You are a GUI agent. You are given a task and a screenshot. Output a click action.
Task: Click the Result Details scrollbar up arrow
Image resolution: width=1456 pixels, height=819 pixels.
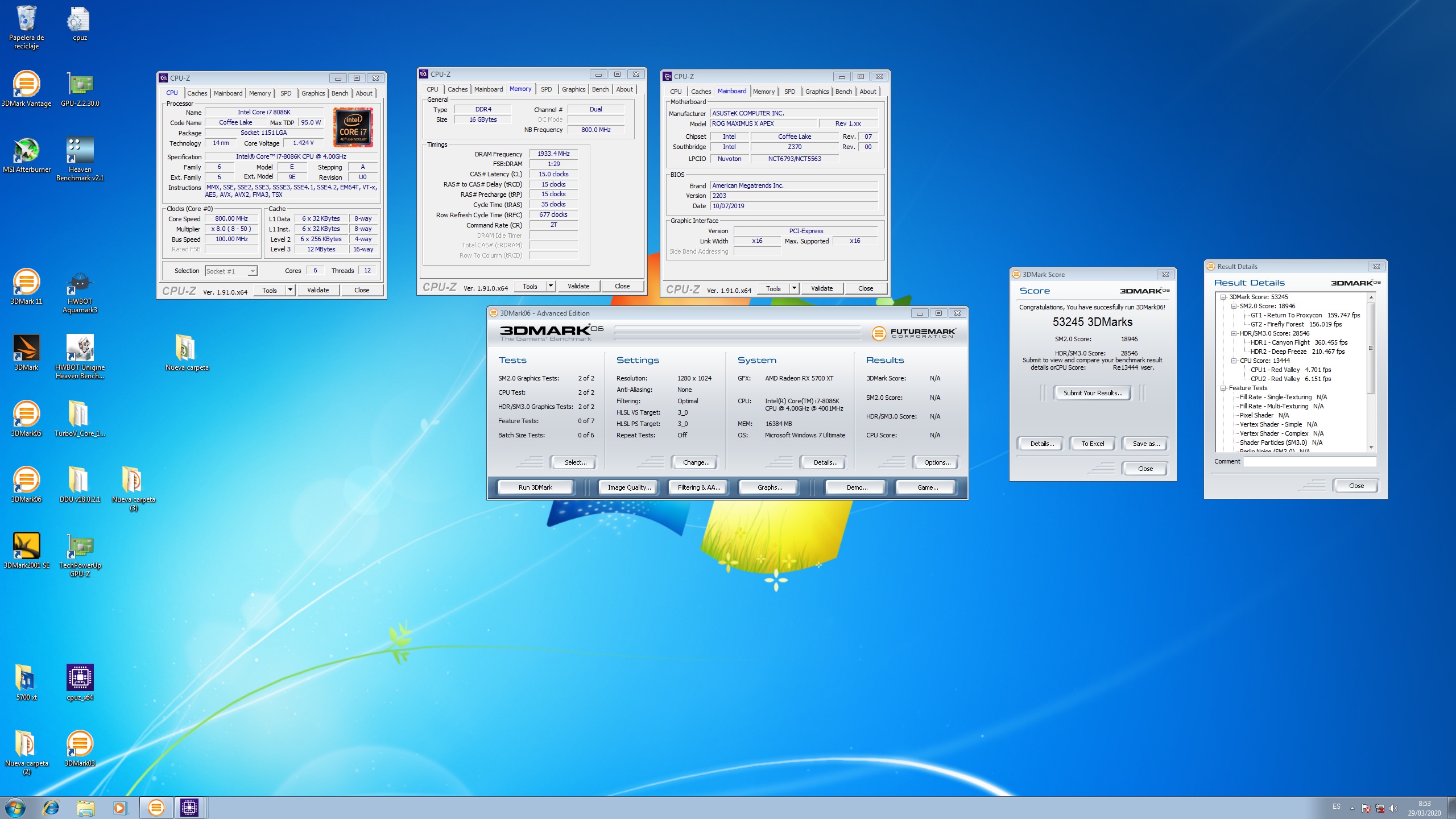tap(1371, 297)
